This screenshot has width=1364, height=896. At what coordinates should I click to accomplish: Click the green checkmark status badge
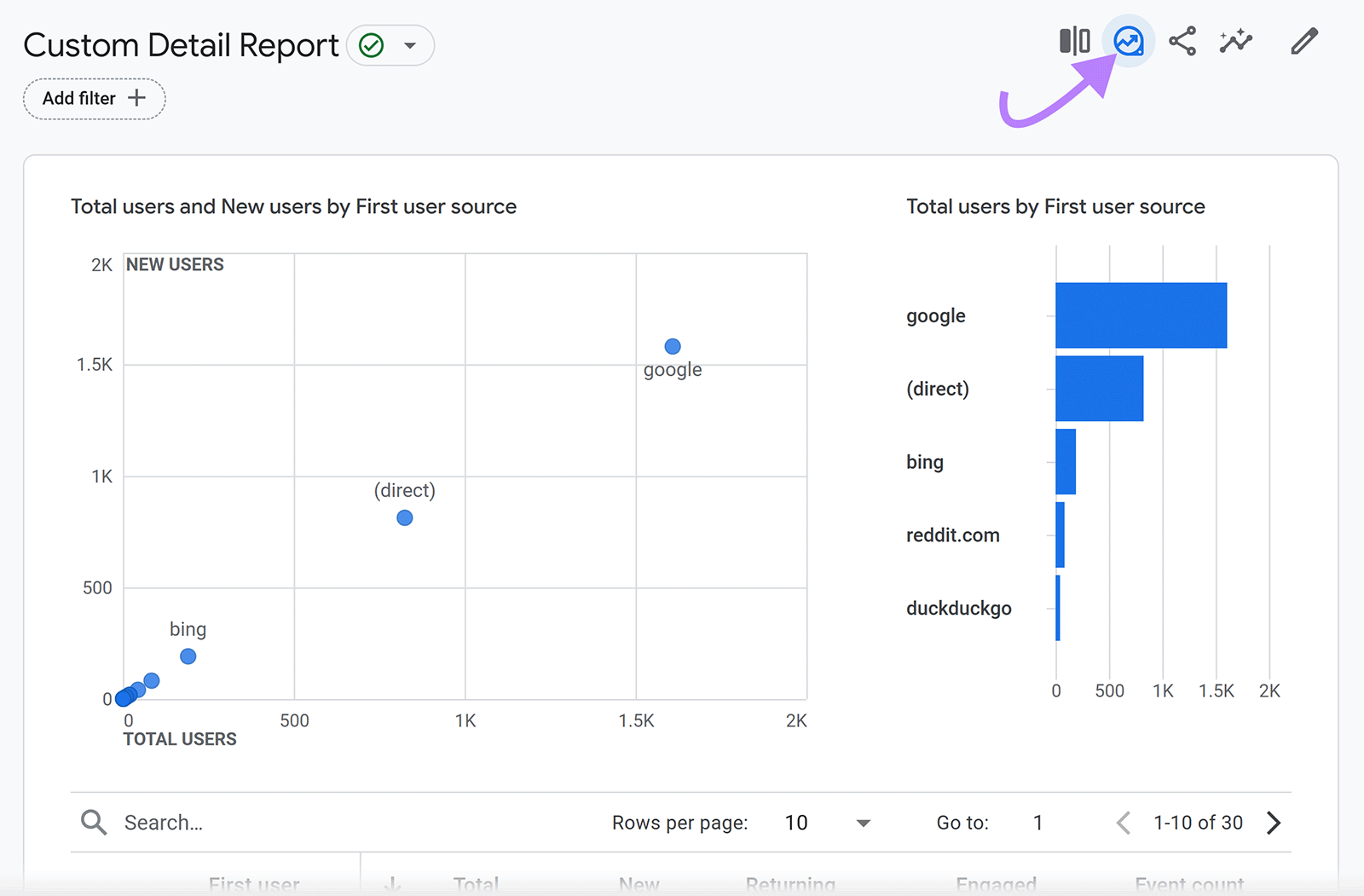371,45
